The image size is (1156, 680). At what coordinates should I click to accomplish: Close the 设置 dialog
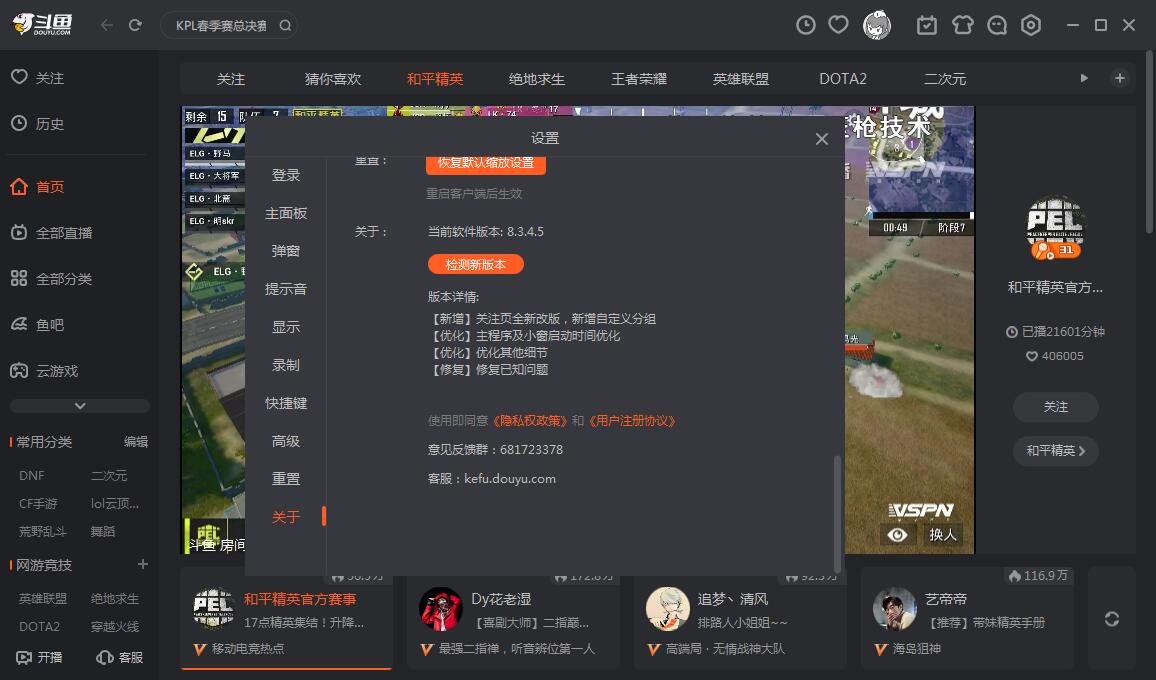[821, 139]
